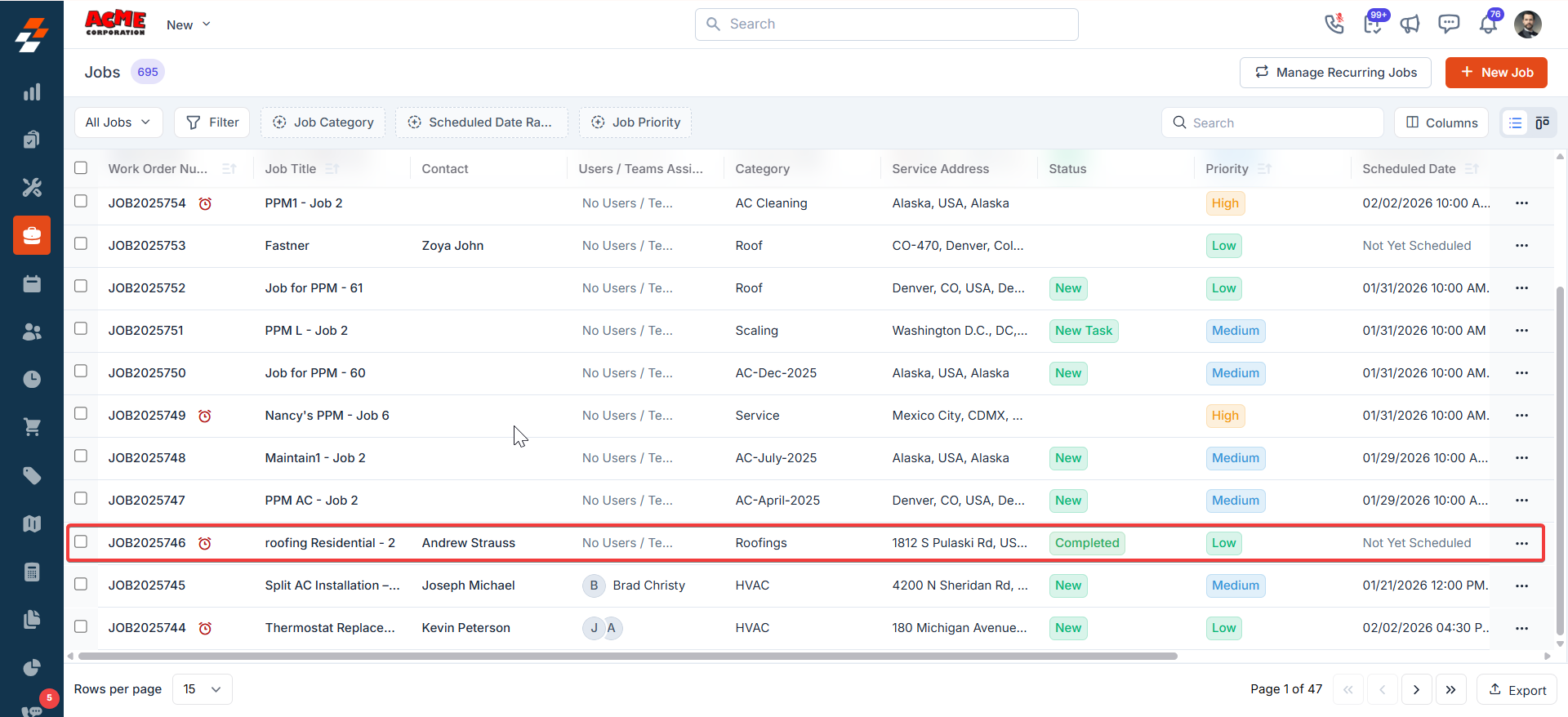Screen dimensions: 1568x717
Task: Check the box for JOB2025751
Action: click(x=81, y=328)
